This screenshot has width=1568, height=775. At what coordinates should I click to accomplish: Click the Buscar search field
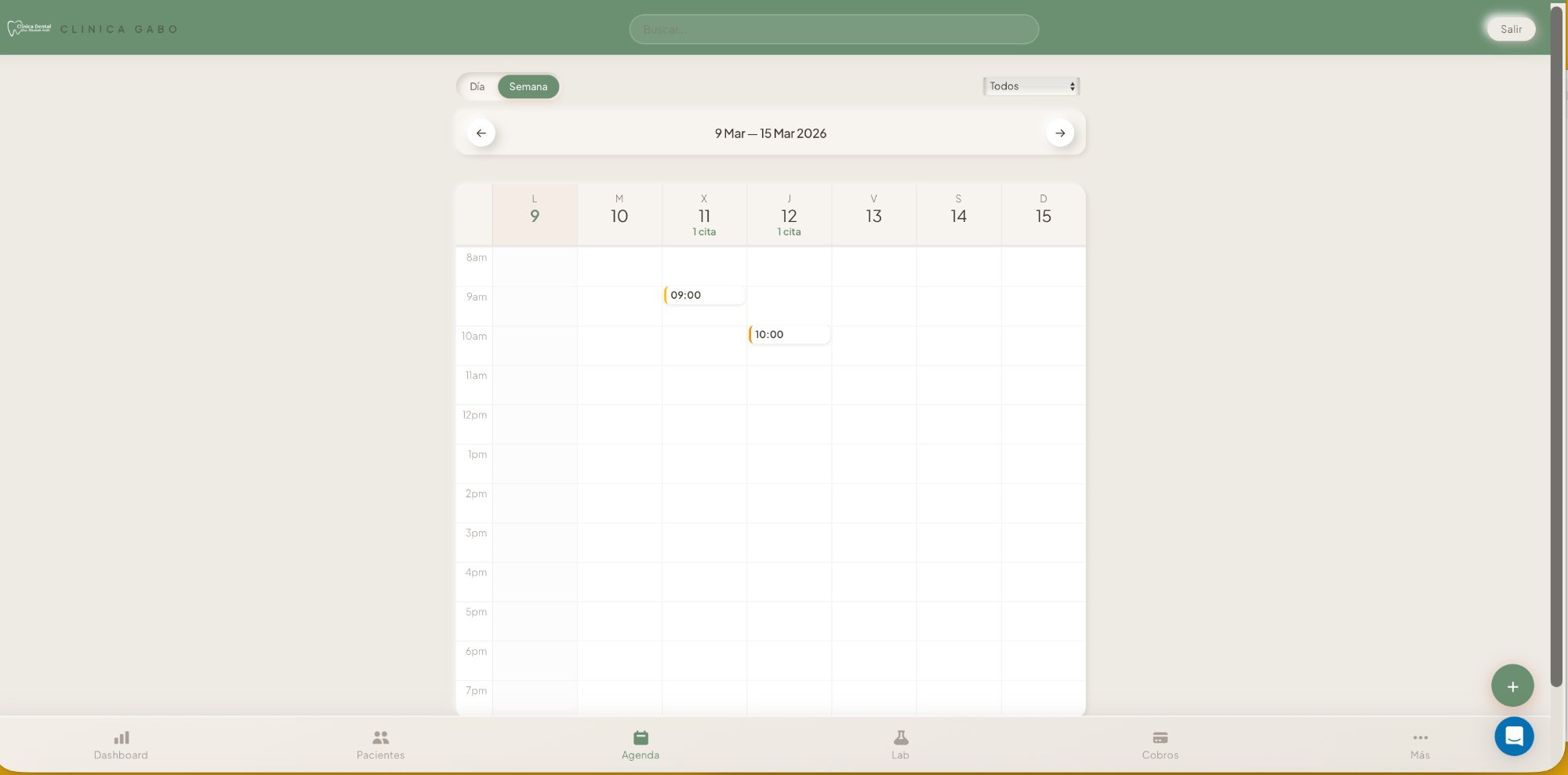(x=833, y=29)
